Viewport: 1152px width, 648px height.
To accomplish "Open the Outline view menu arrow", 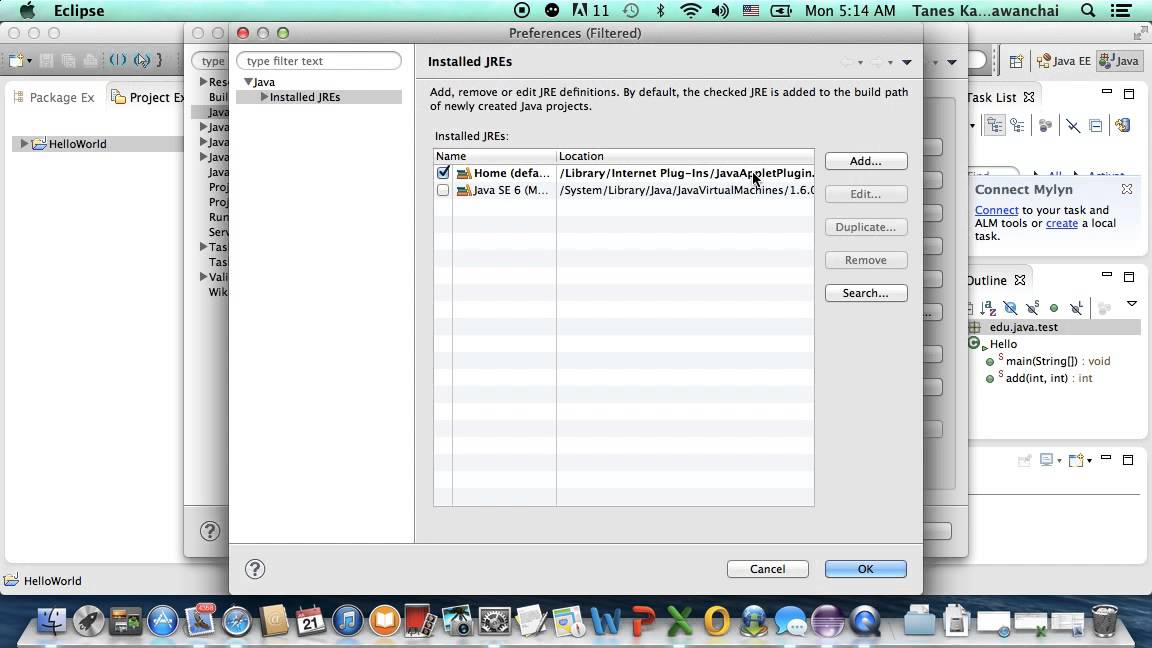I will 1131,303.
